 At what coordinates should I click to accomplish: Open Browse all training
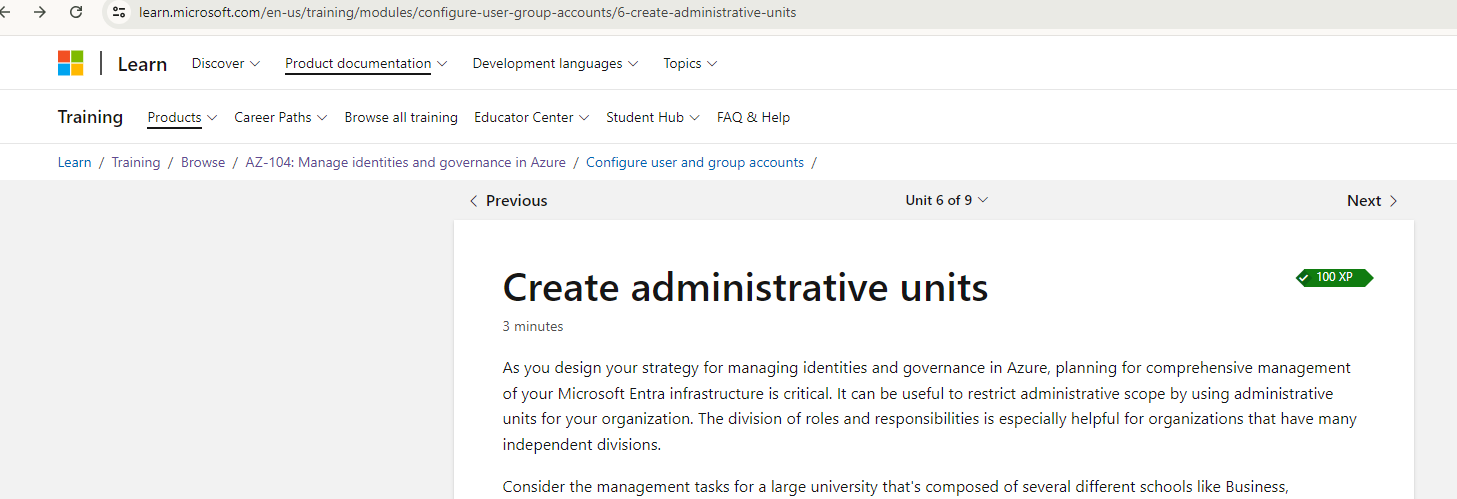(401, 117)
